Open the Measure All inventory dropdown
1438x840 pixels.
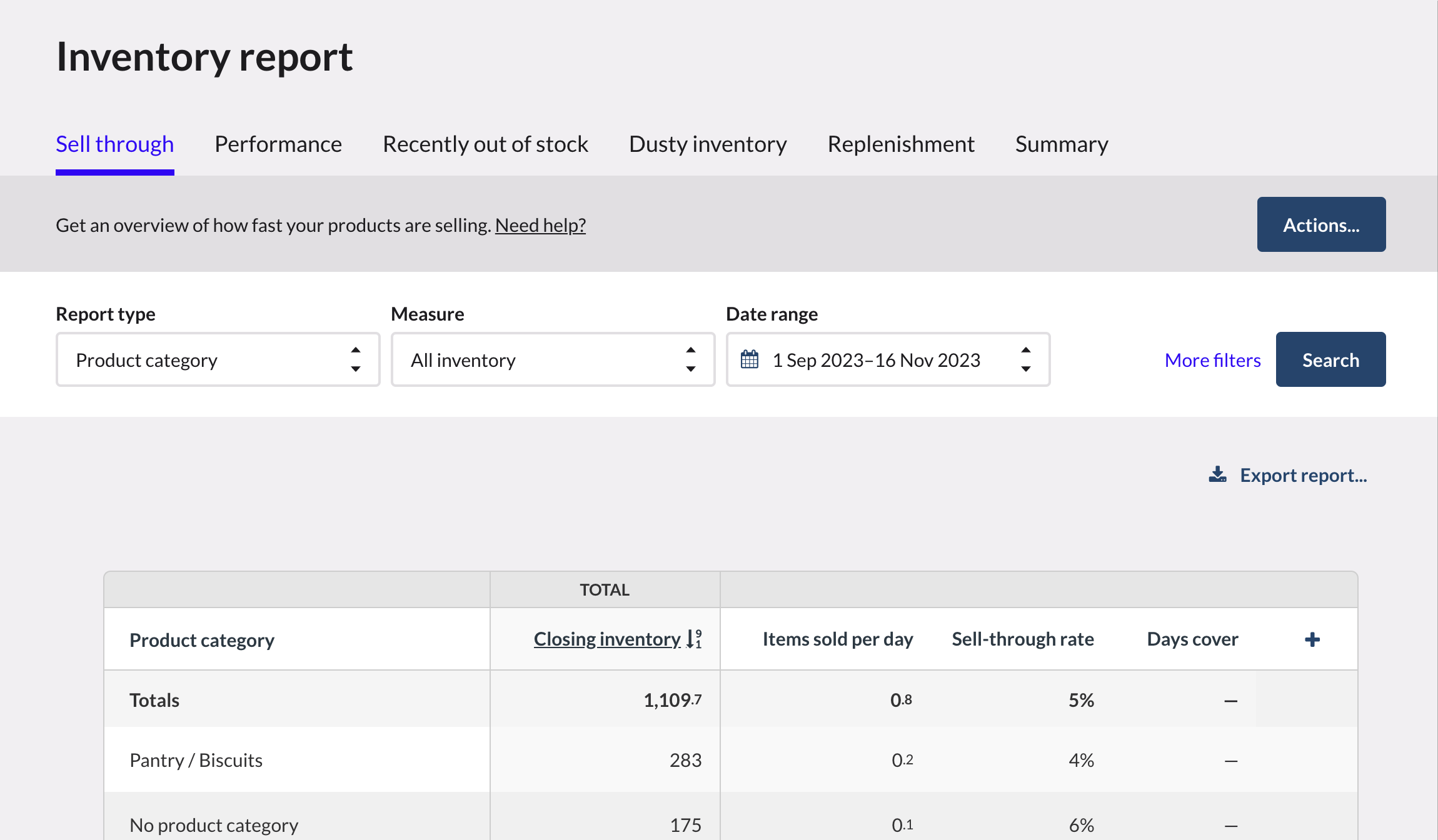(553, 360)
